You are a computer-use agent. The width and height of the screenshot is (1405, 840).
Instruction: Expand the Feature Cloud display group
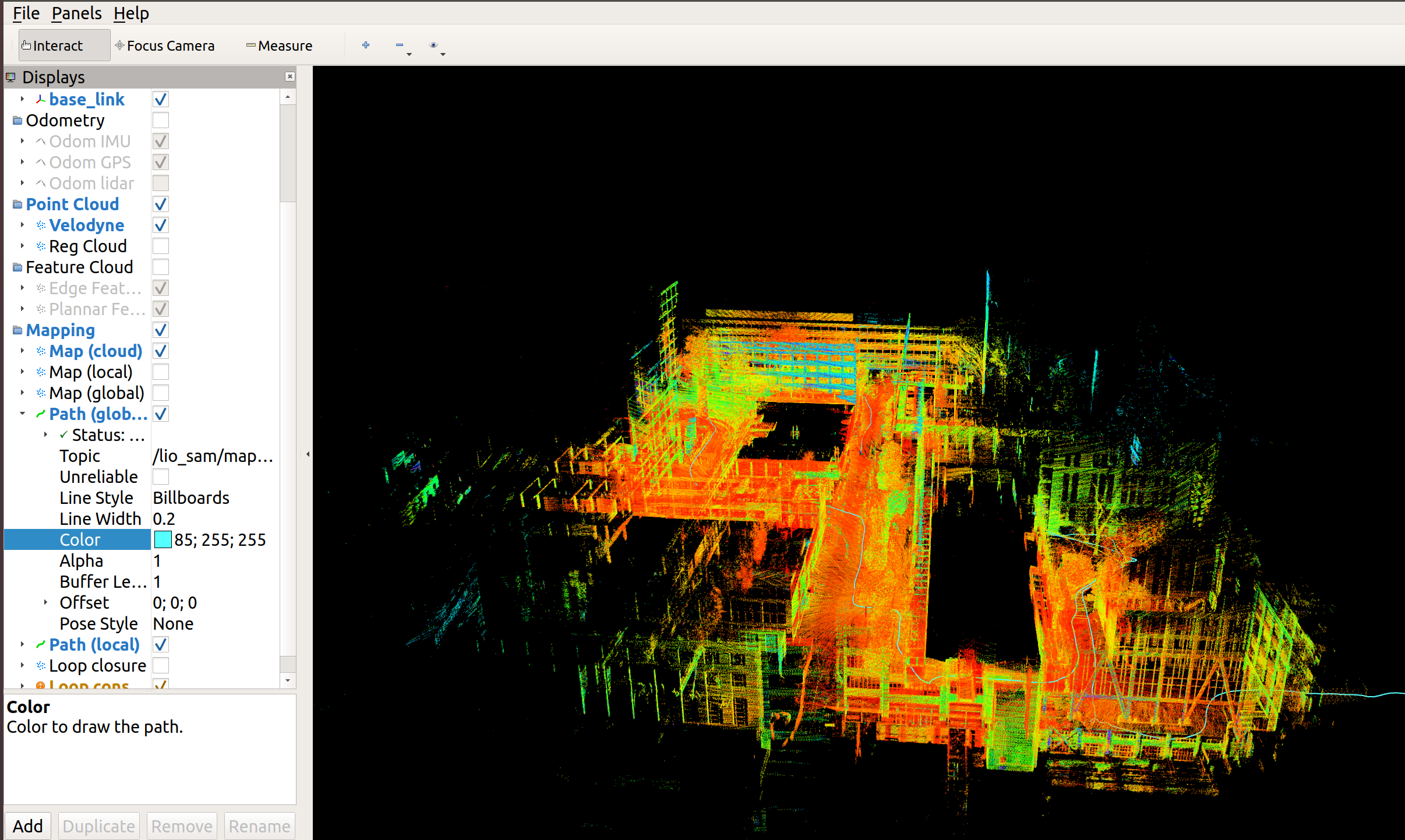(x=8, y=267)
